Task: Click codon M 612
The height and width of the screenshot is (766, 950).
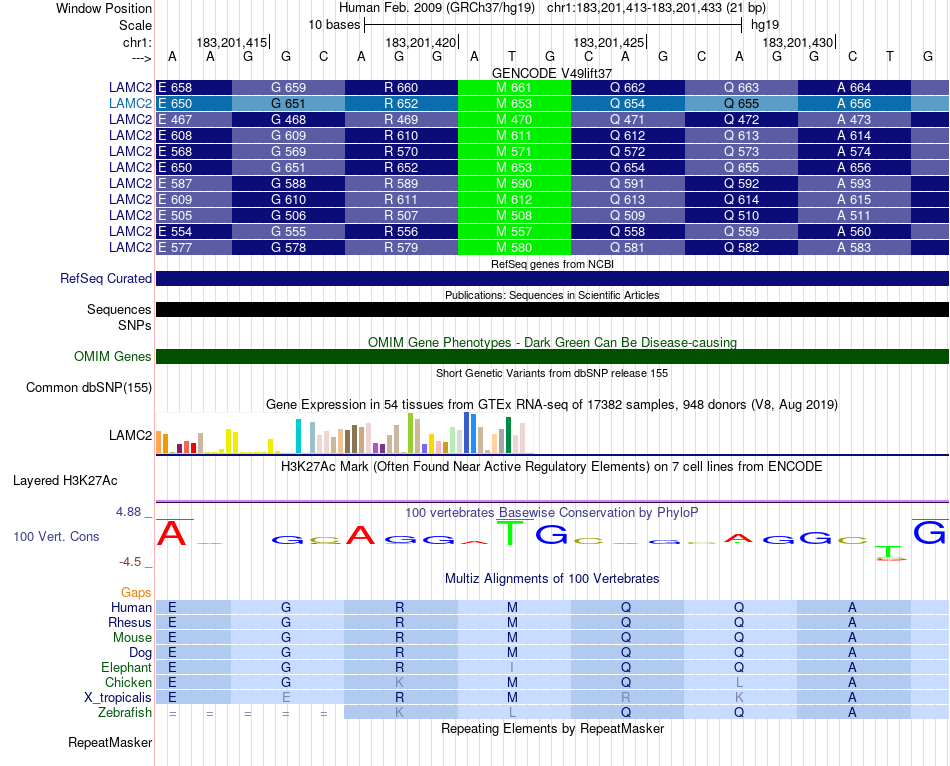Action: click(x=514, y=199)
